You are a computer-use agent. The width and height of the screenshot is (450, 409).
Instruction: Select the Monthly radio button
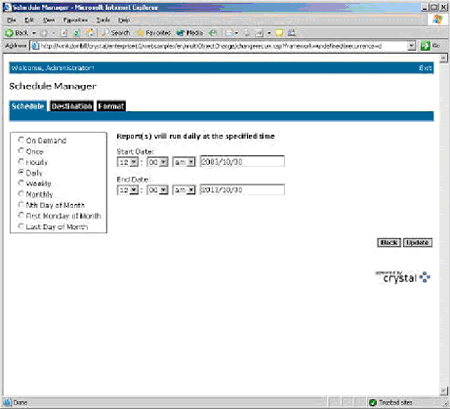click(x=21, y=194)
